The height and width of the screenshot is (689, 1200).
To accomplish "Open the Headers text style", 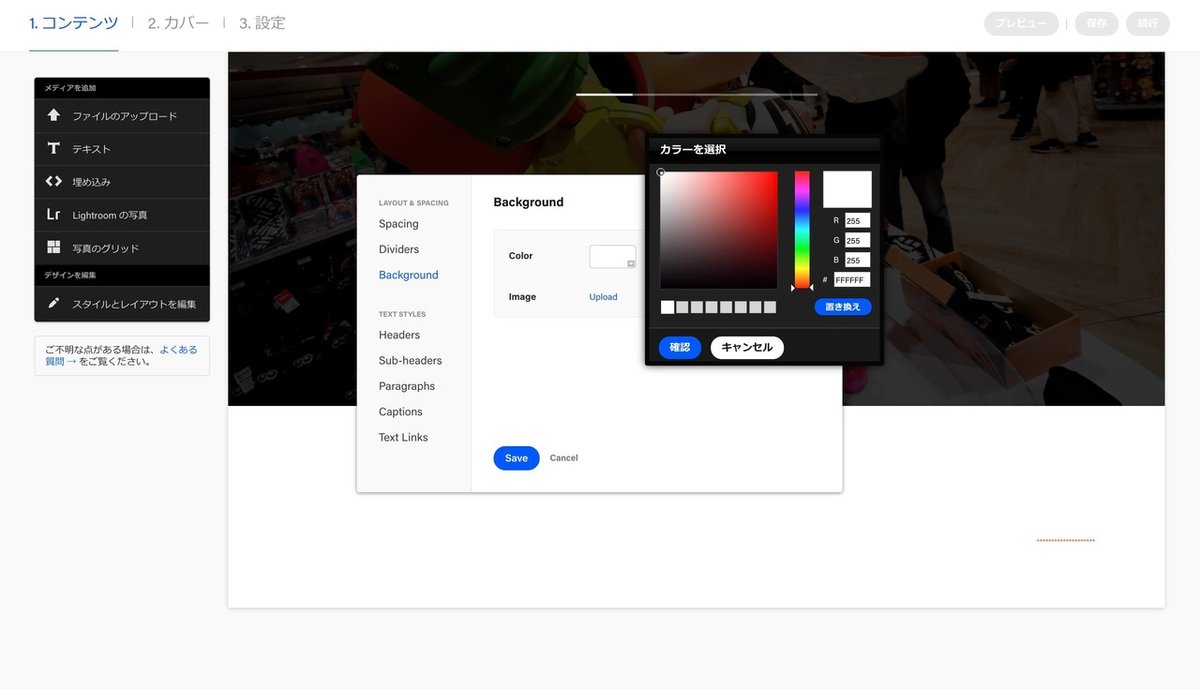I will click(399, 335).
